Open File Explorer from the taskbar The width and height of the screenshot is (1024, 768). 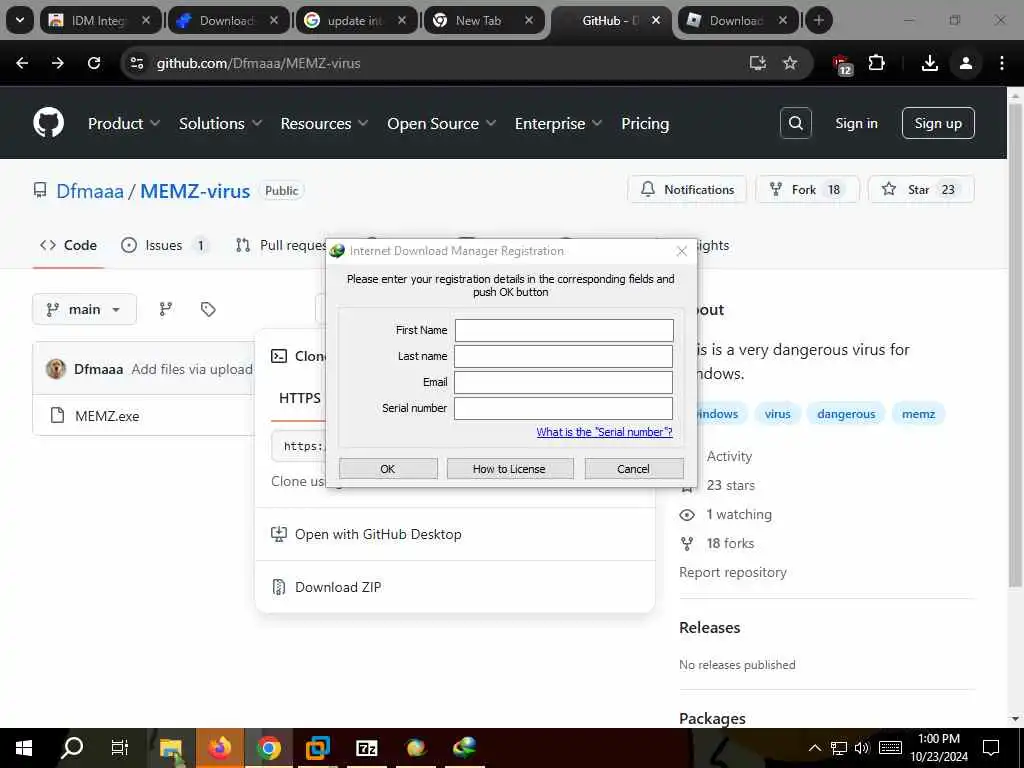(x=171, y=748)
